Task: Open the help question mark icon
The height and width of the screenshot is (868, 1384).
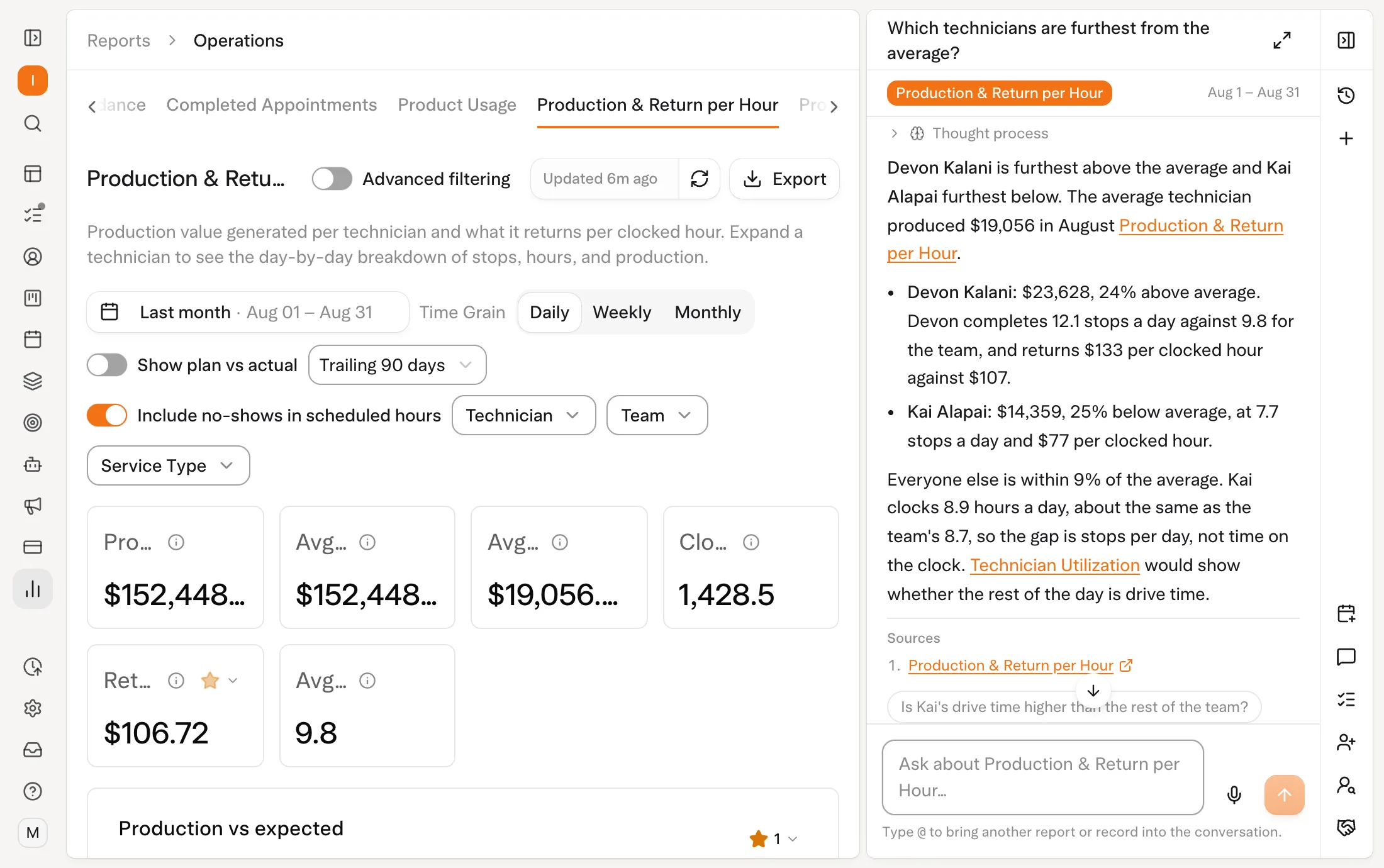Action: 33,791
